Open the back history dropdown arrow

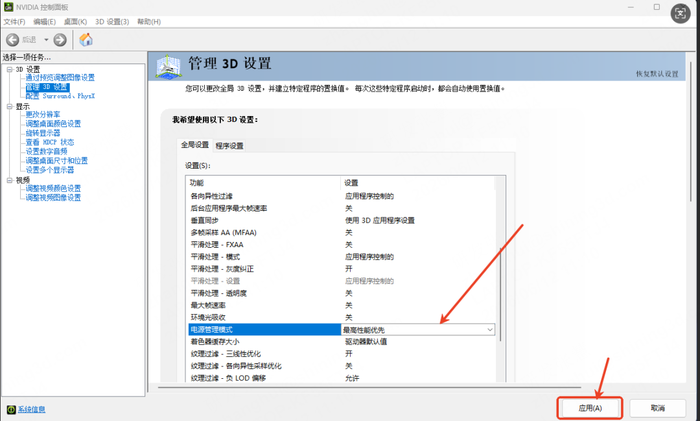(x=46, y=40)
